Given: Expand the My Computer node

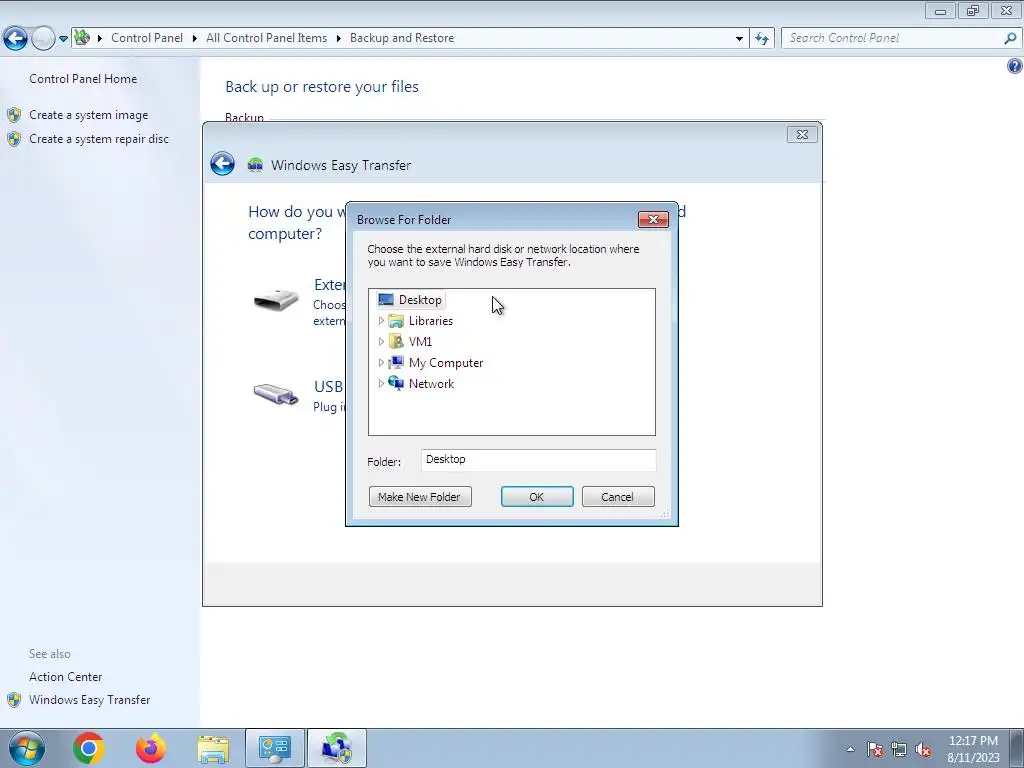Looking at the screenshot, I should click(x=381, y=362).
